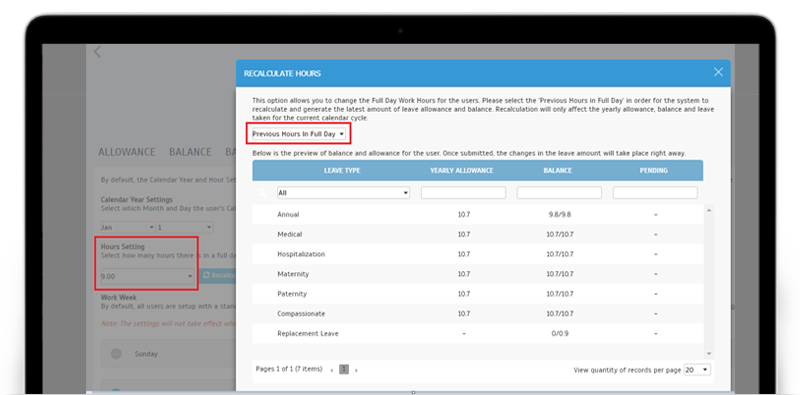The height and width of the screenshot is (395, 800).
Task: Go back using the left chevron arrow
Action: (97, 52)
